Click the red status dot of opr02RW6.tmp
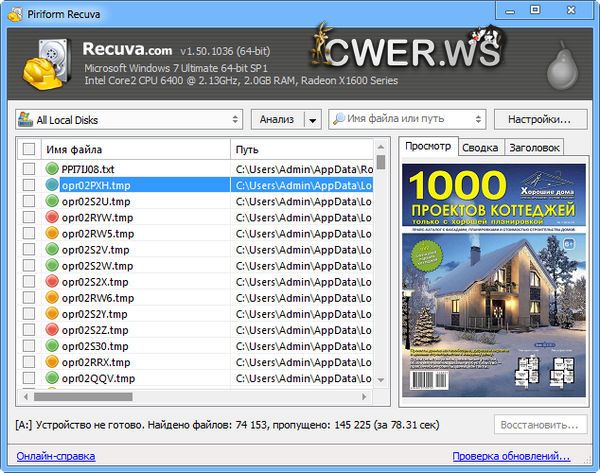Screen dimensions: 600x473 click(53, 297)
